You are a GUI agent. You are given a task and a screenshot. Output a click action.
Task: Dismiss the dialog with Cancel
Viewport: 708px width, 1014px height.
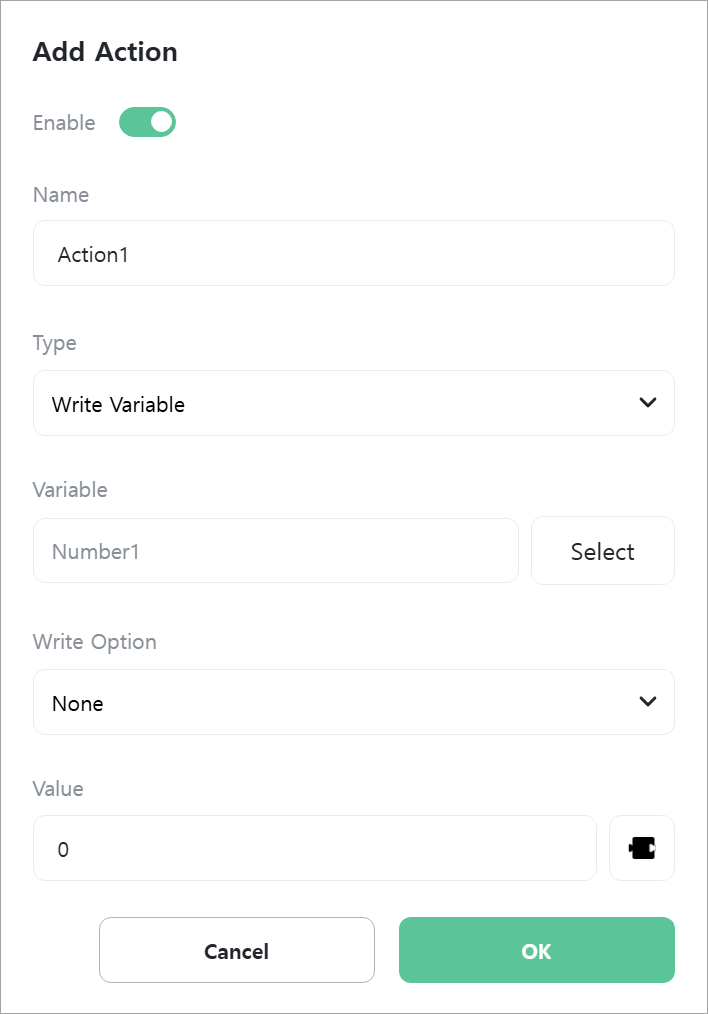(237, 950)
